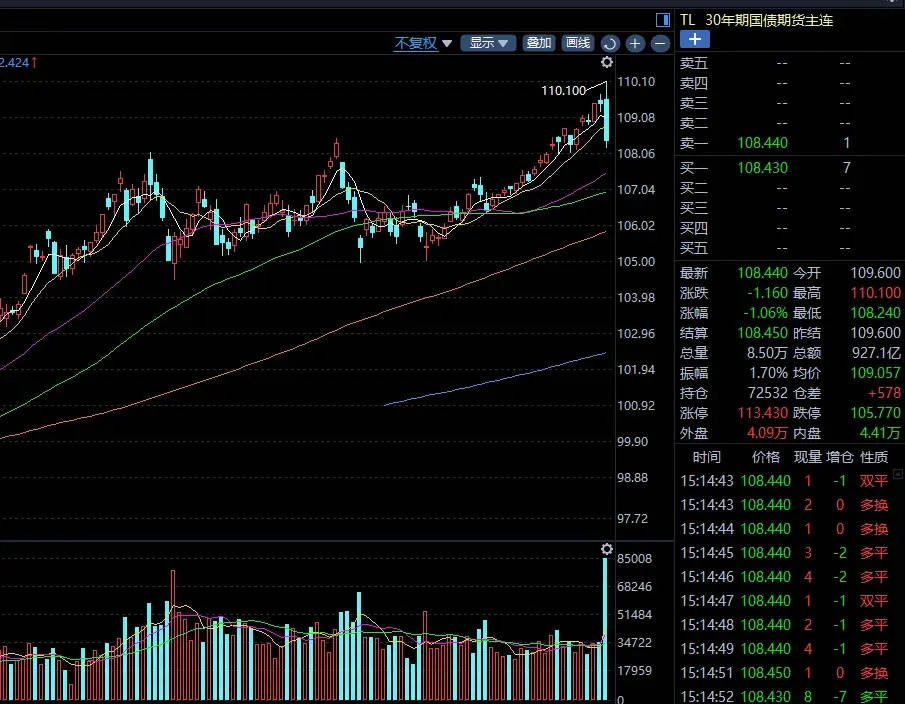This screenshot has height=704, width=905.
Task: Zoom out chart with the minus circle icon
Action: pos(660,44)
